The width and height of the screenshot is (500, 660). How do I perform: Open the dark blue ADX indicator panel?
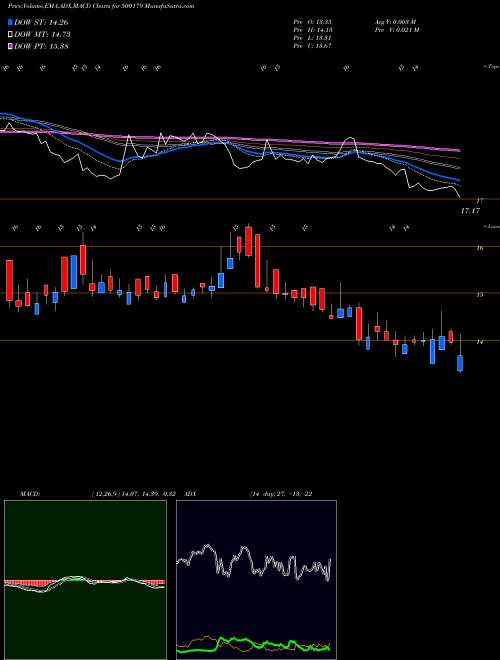[x=256, y=580]
